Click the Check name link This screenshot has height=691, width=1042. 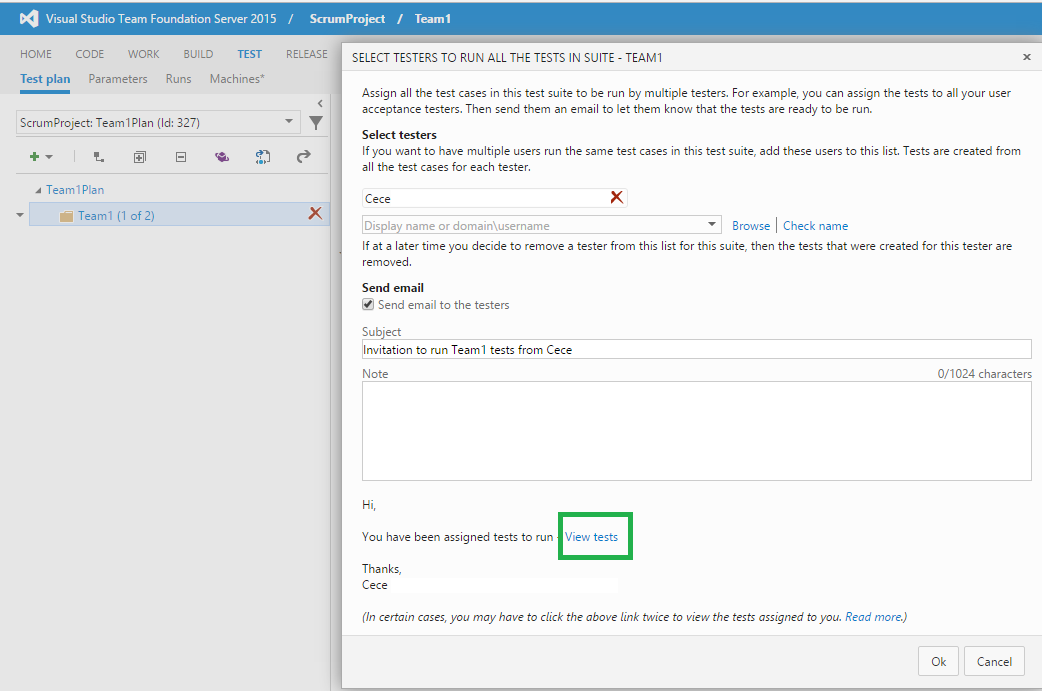(815, 226)
